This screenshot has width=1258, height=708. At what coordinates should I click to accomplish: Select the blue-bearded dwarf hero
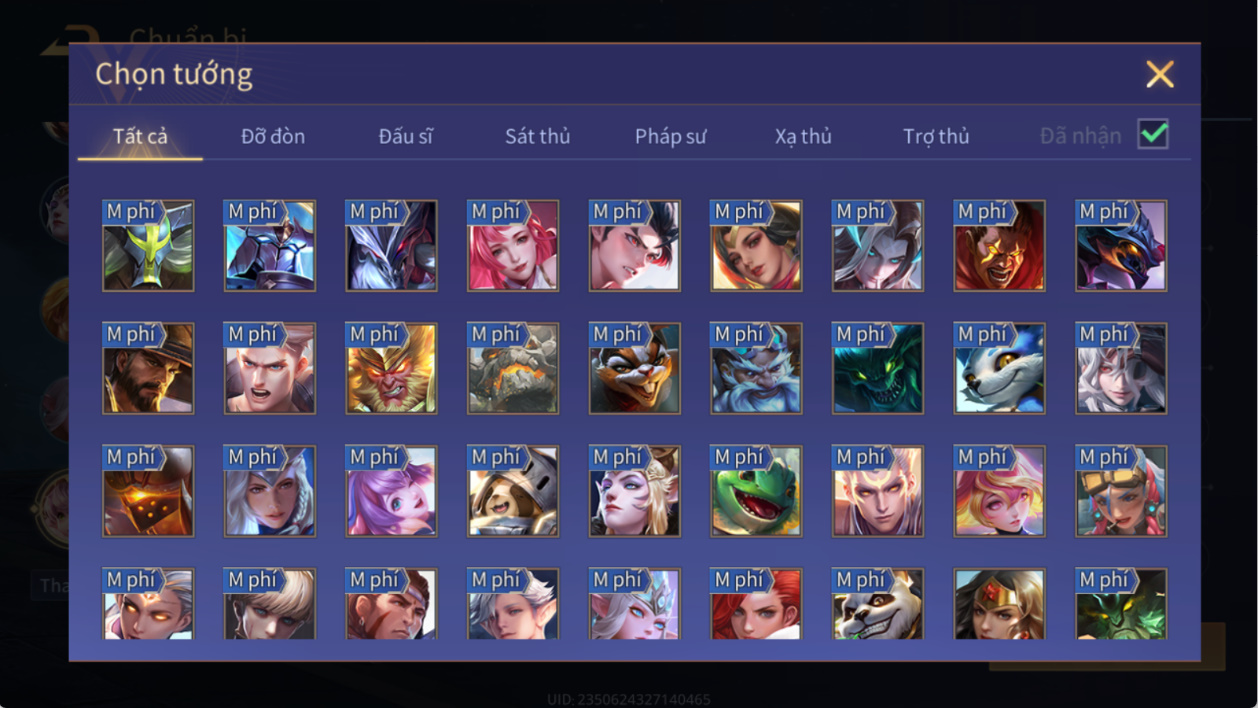coord(757,368)
